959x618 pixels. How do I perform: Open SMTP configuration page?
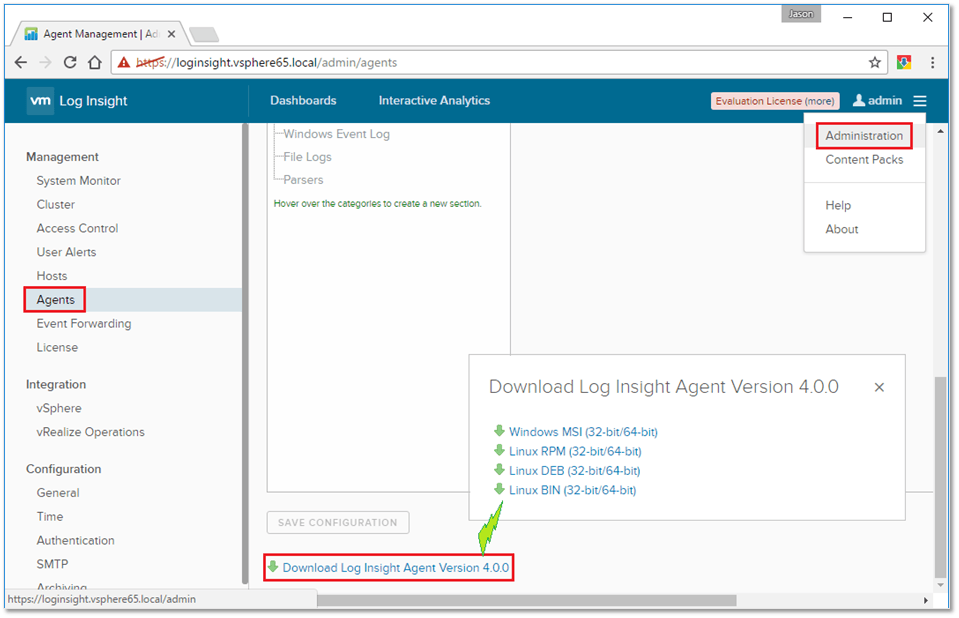pyautogui.click(x=52, y=564)
